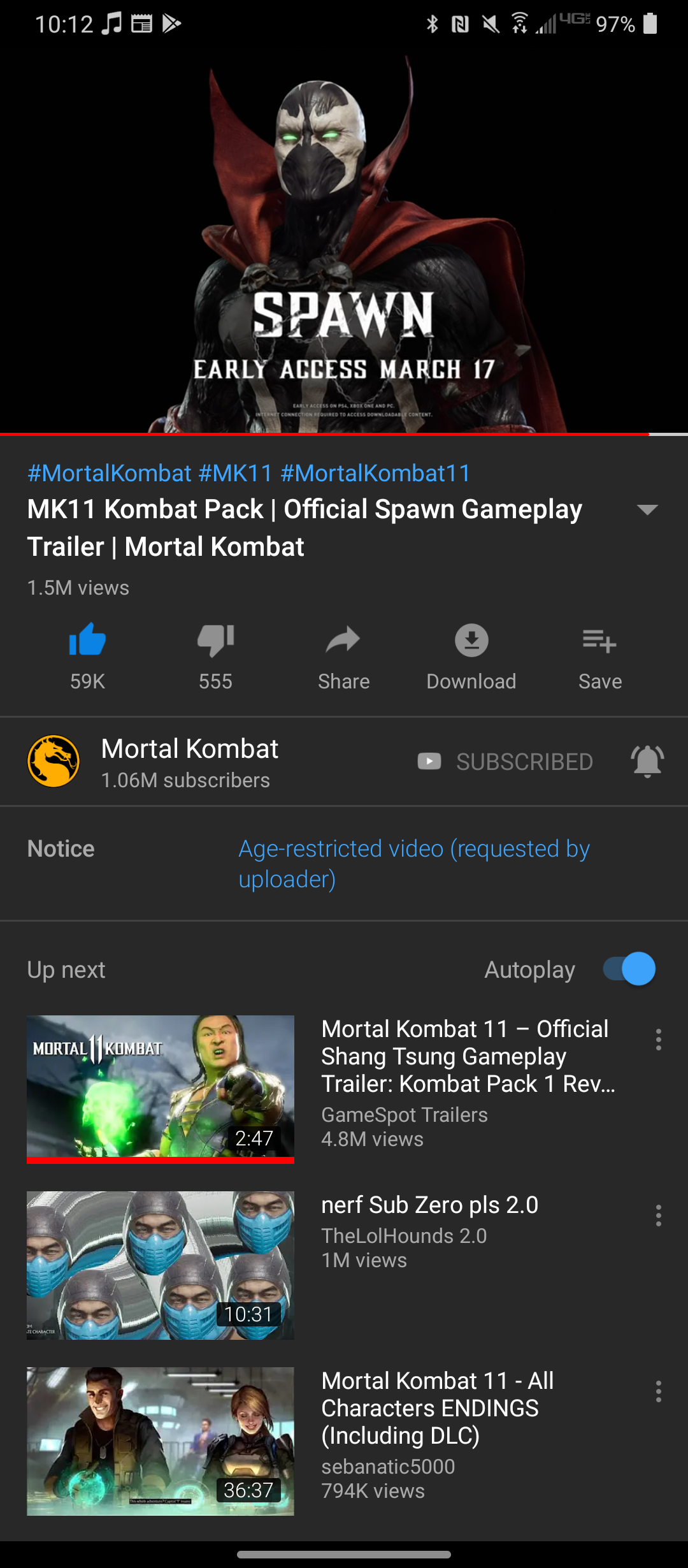
Task: Play the nerf Sub Zero pls 2.0 thumbnail
Action: [161, 1265]
